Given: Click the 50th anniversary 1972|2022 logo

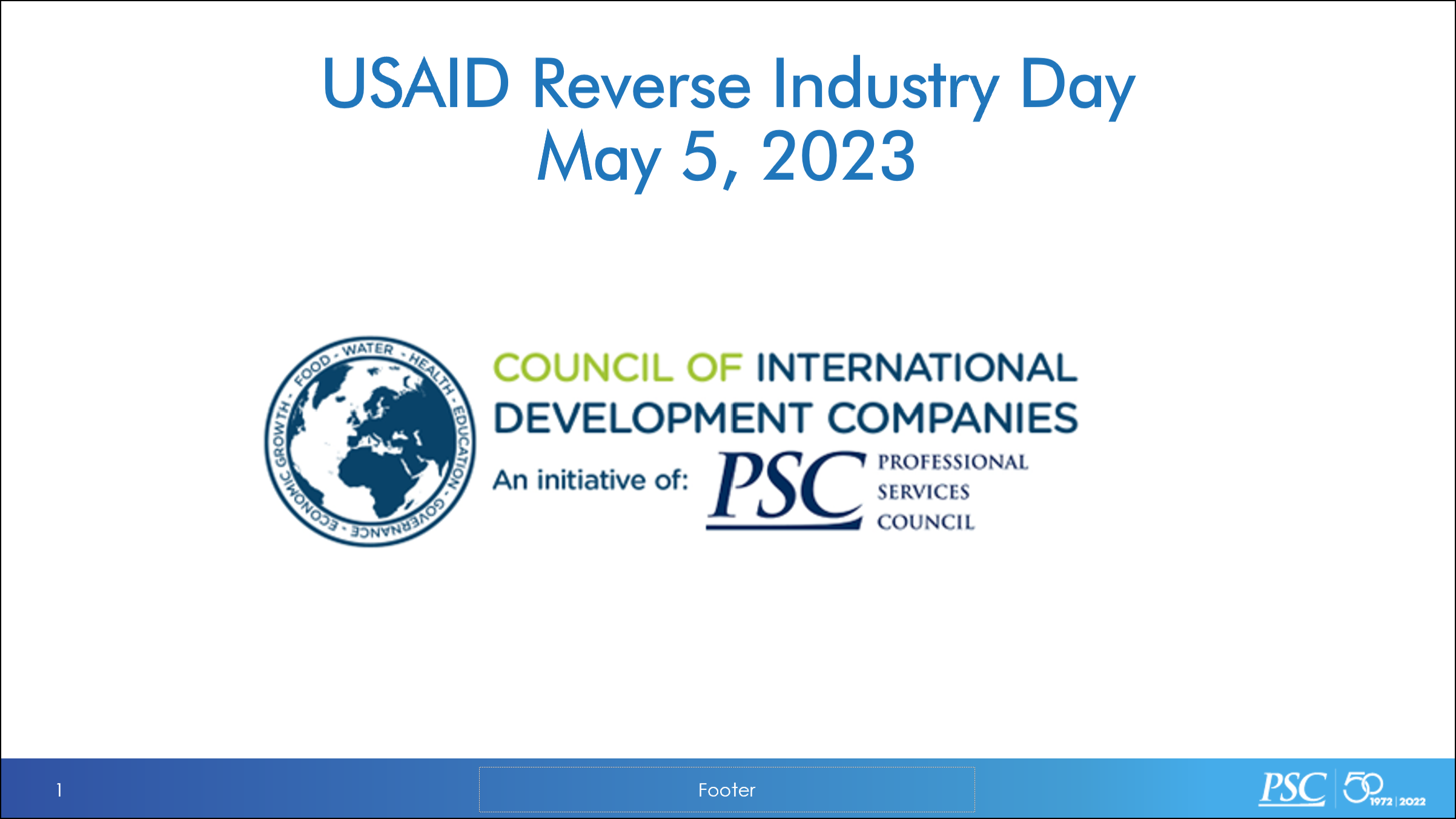Looking at the screenshot, I should pyautogui.click(x=1385, y=789).
